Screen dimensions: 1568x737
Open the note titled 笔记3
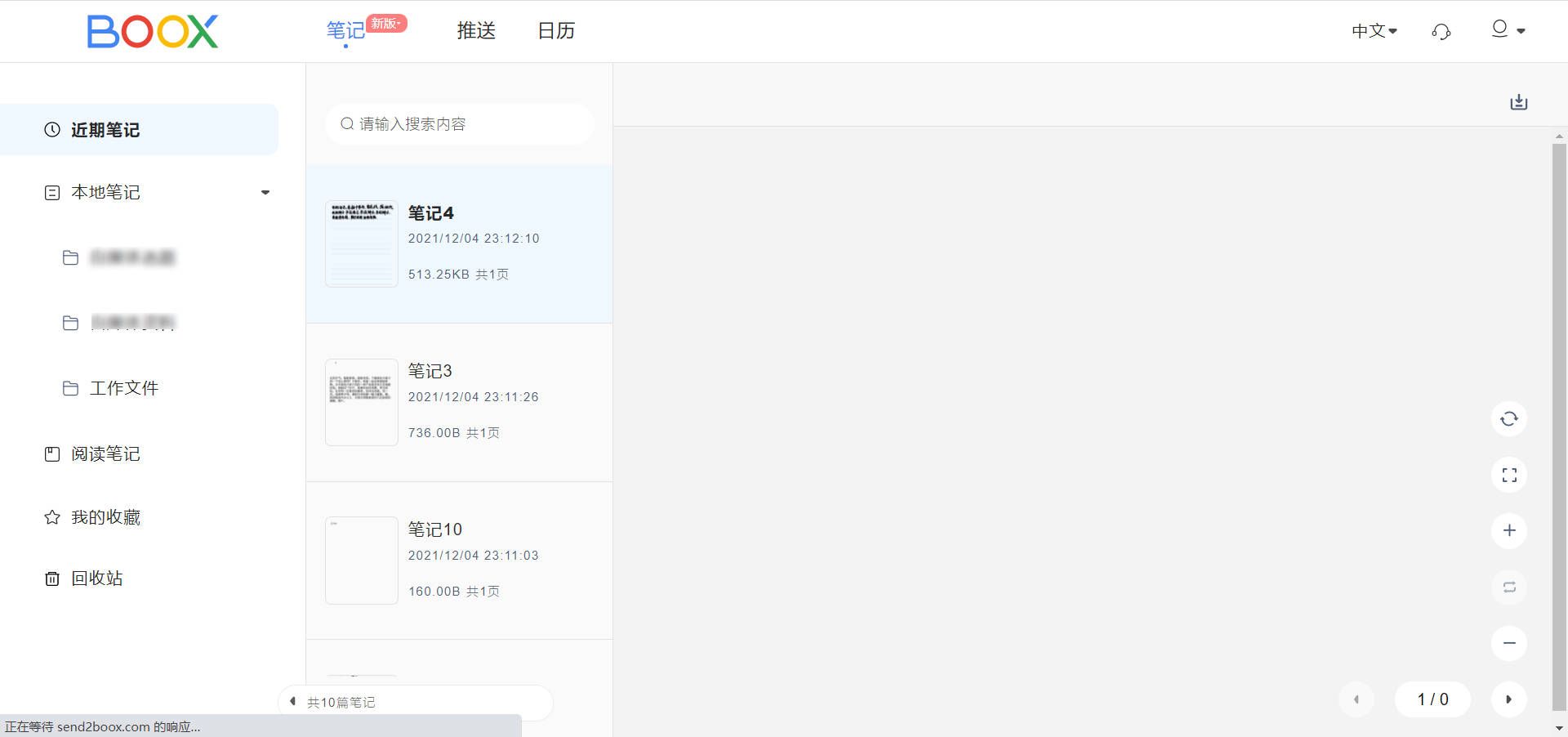[x=459, y=402]
